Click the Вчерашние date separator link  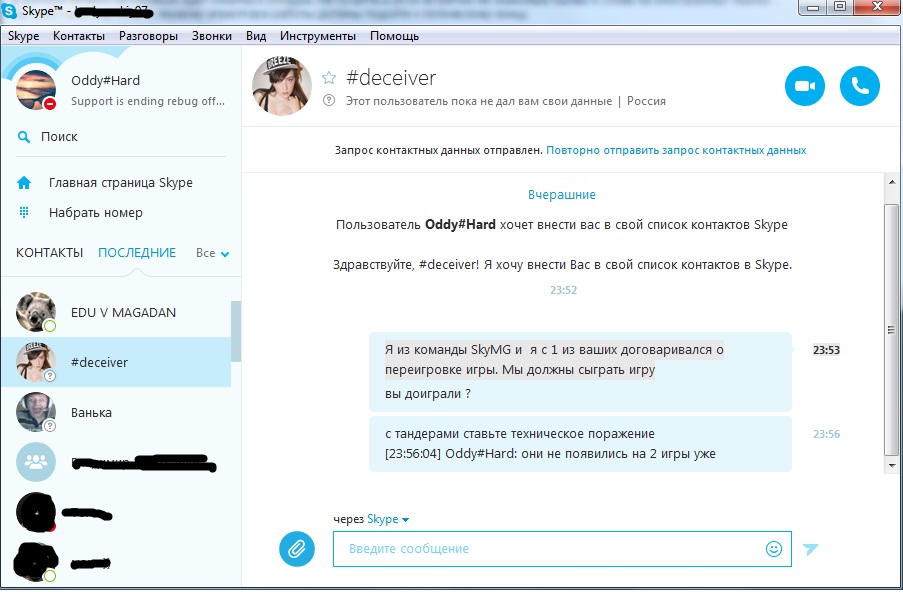pos(561,195)
